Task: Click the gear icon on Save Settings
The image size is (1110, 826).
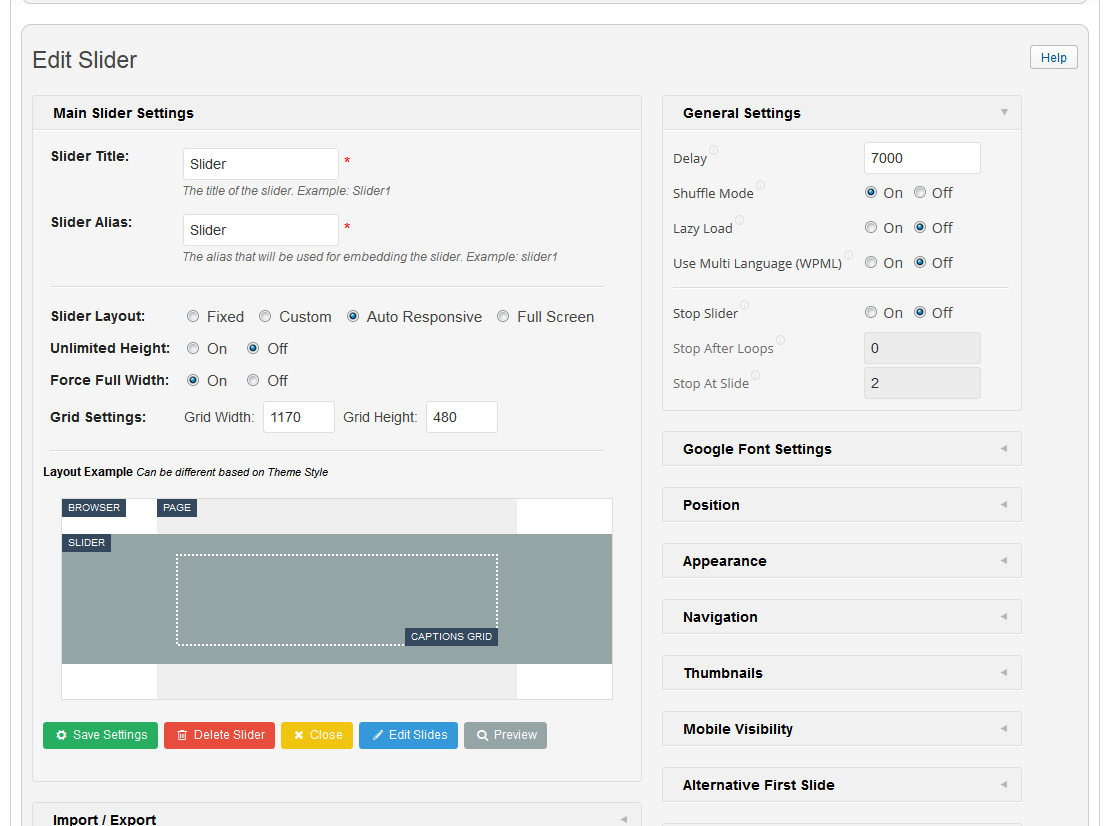Action: pyautogui.click(x=62, y=735)
